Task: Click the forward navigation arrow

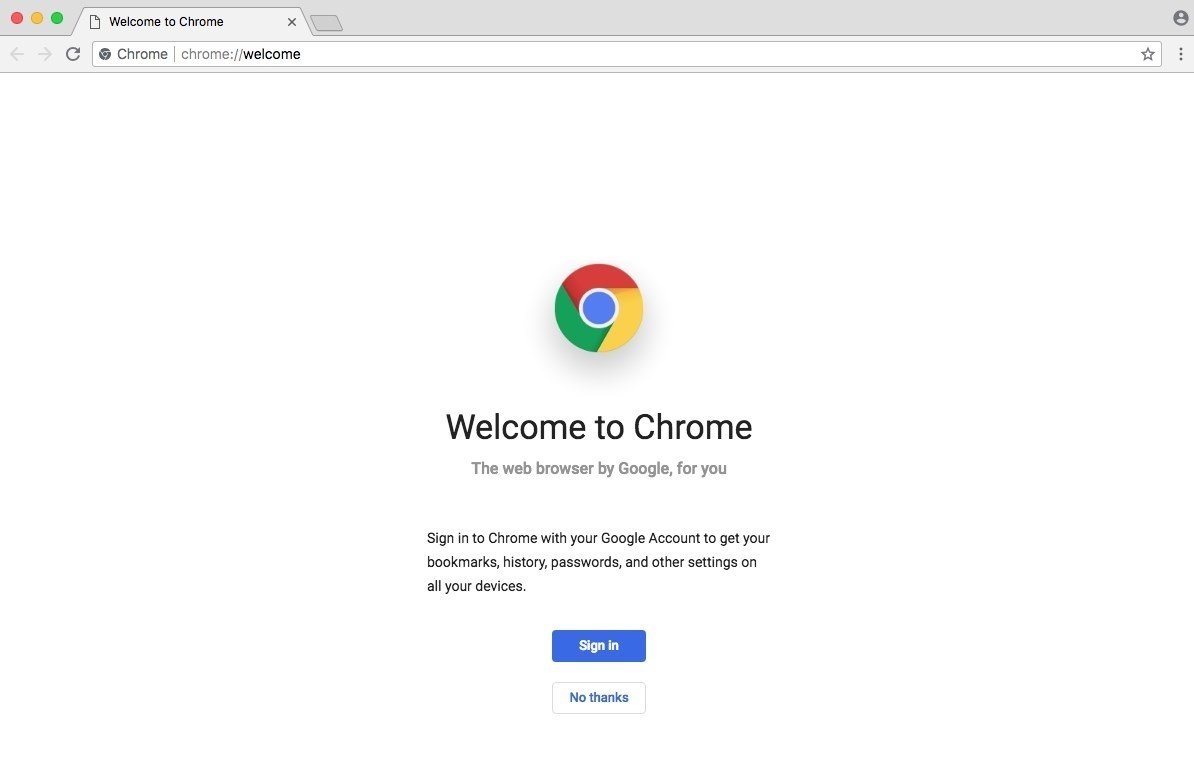Action: (x=45, y=54)
